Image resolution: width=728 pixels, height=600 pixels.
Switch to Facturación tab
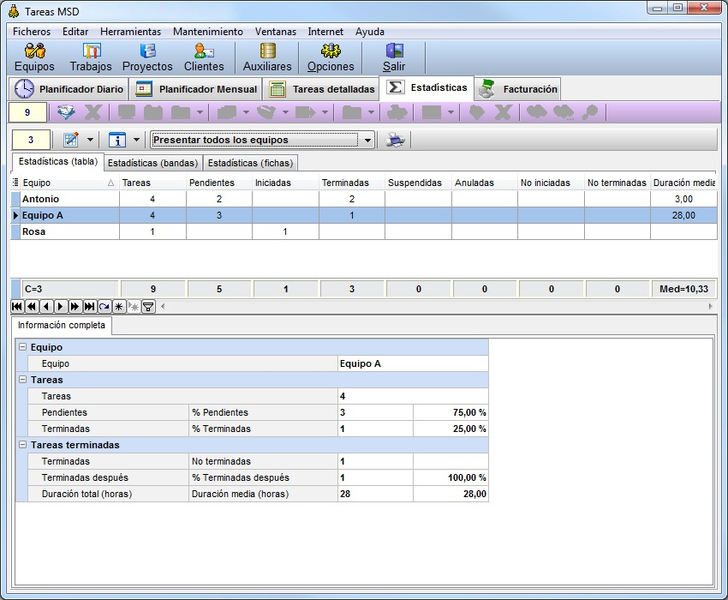coord(518,89)
